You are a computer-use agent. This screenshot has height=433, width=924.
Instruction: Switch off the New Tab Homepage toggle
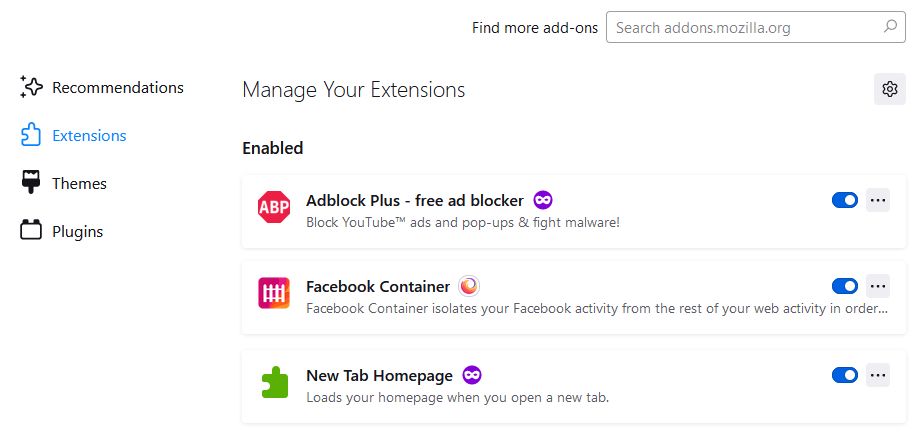[x=845, y=375]
